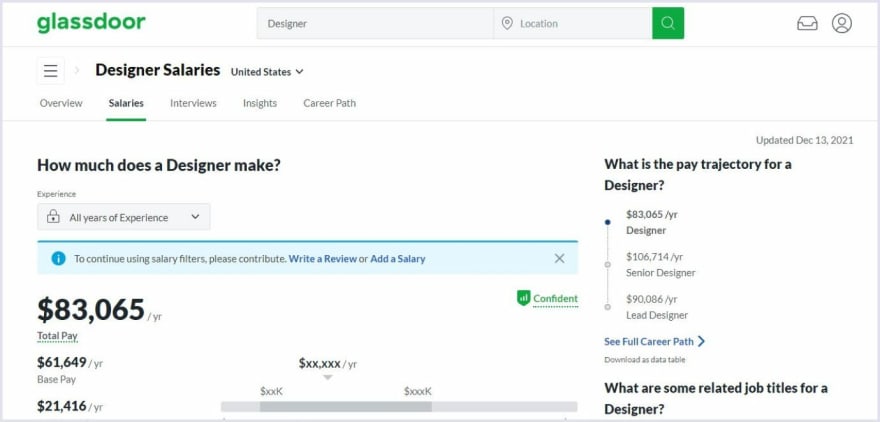Open the Career Path tab
This screenshot has height=422, width=880.
(329, 103)
